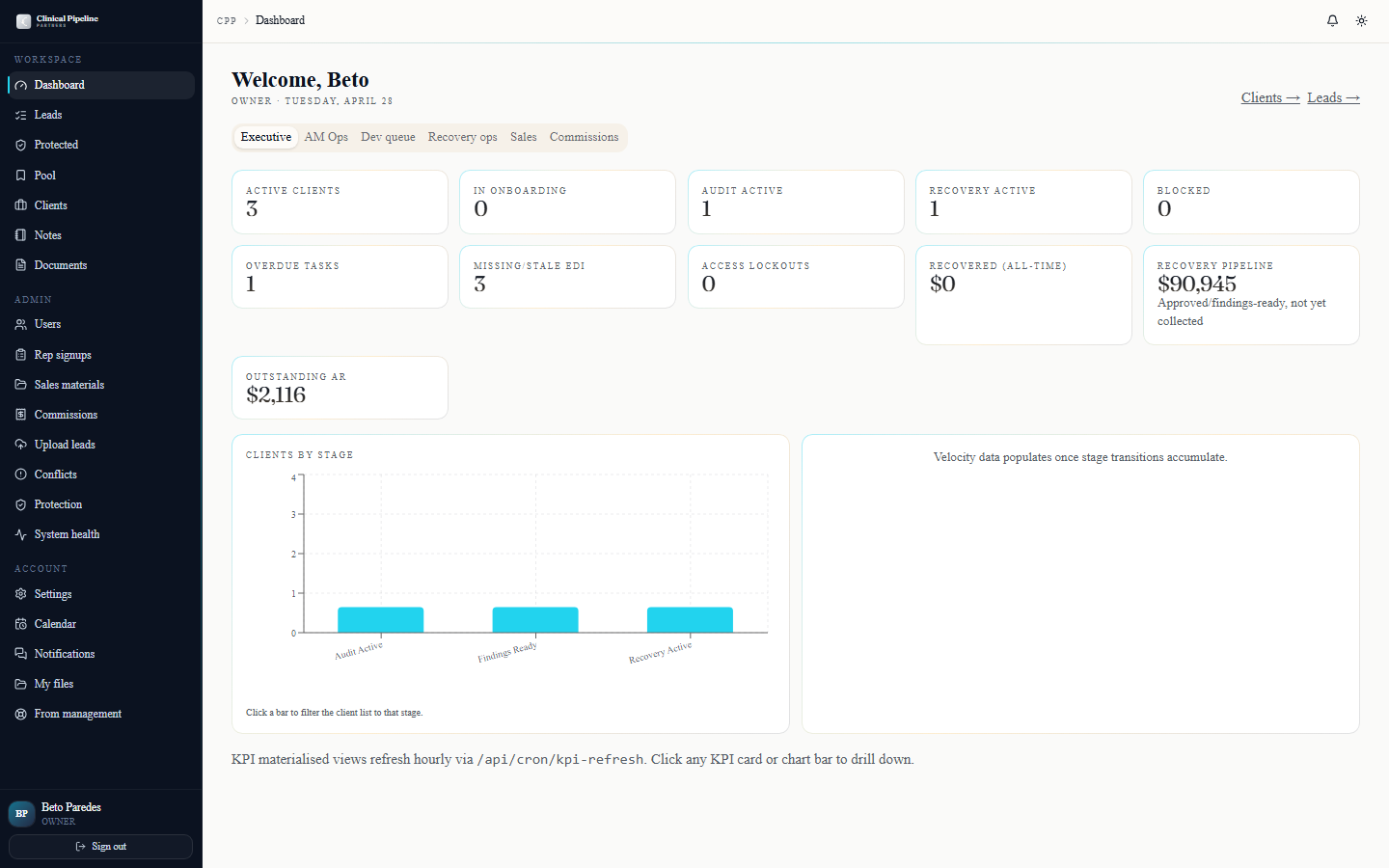Click the Dashboard breadcrumb text
The image size is (1389, 868).
click(280, 20)
